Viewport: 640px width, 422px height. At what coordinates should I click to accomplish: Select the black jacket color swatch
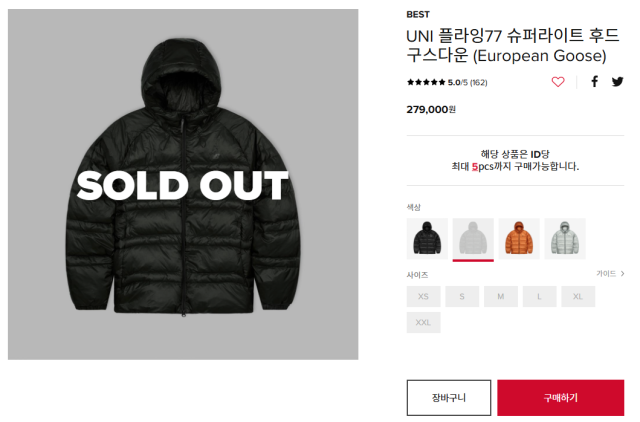[x=427, y=238]
